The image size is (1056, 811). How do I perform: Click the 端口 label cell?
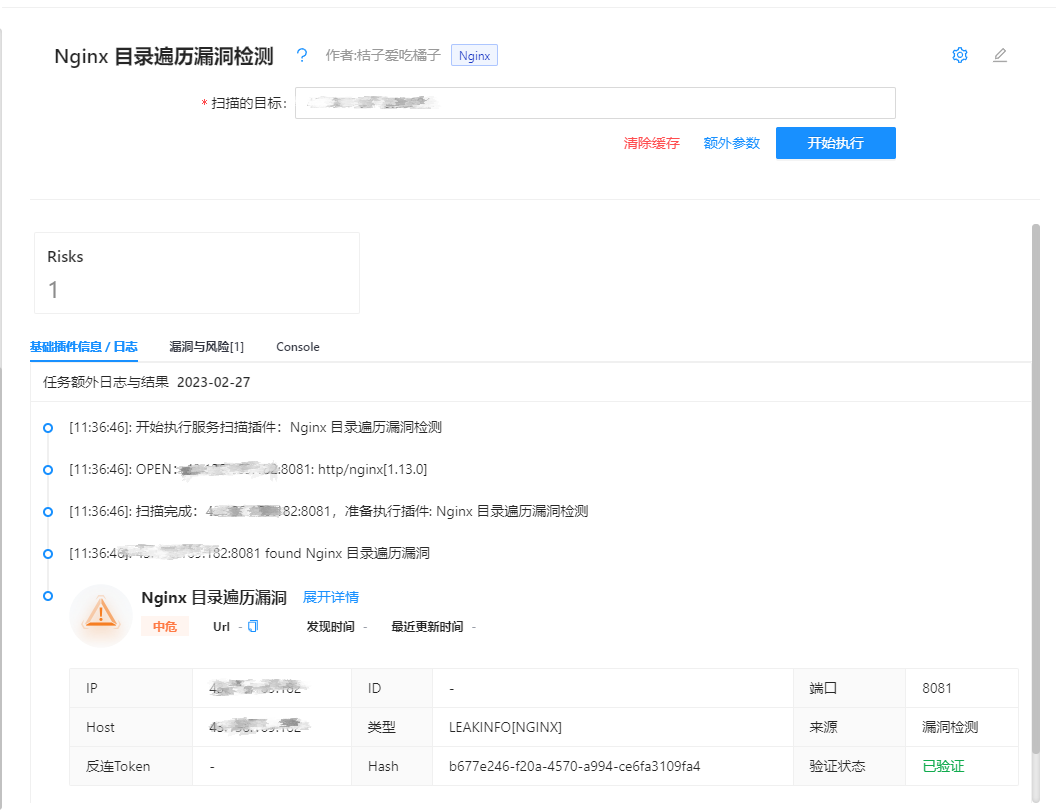[x=849, y=688]
